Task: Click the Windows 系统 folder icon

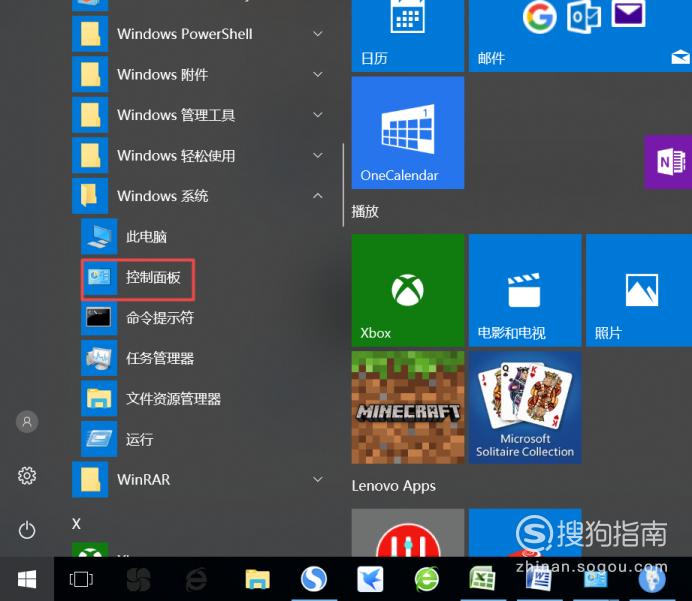Action: pos(90,195)
